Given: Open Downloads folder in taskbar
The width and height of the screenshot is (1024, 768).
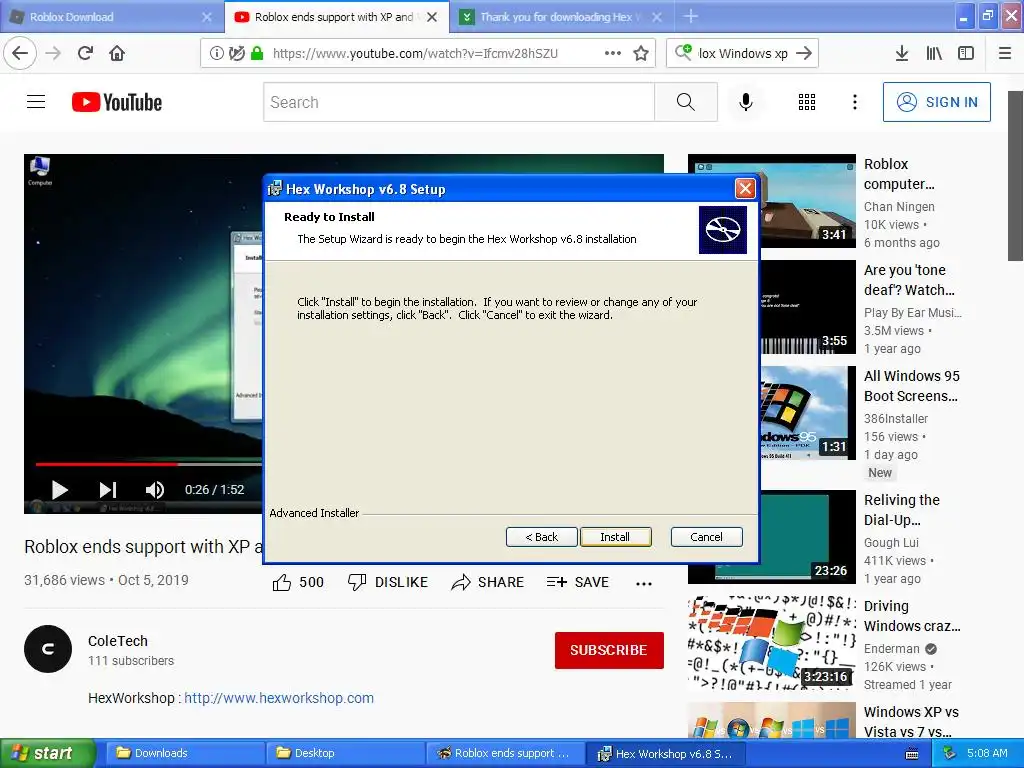Looking at the screenshot, I should click(x=184, y=753).
